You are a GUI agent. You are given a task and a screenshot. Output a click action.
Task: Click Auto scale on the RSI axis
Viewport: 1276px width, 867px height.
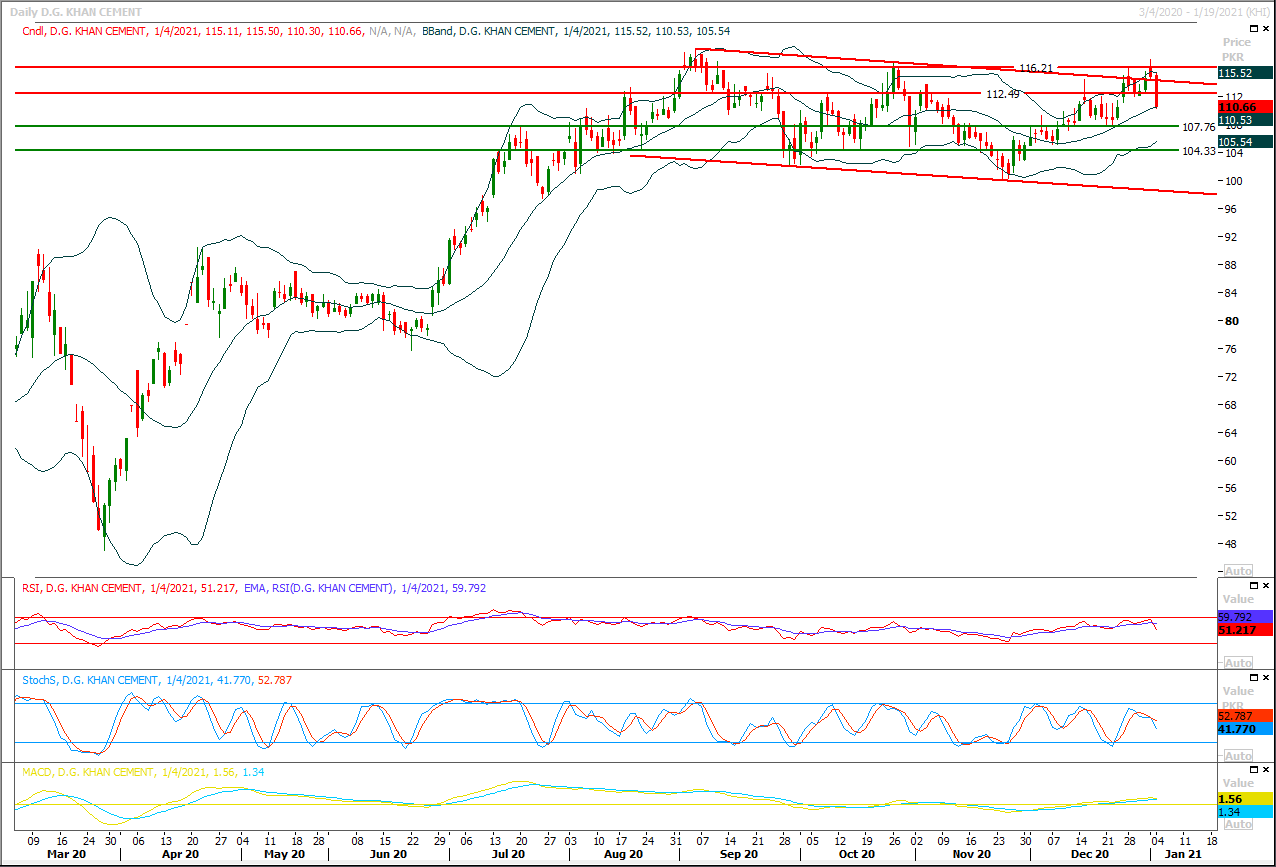point(1238,663)
